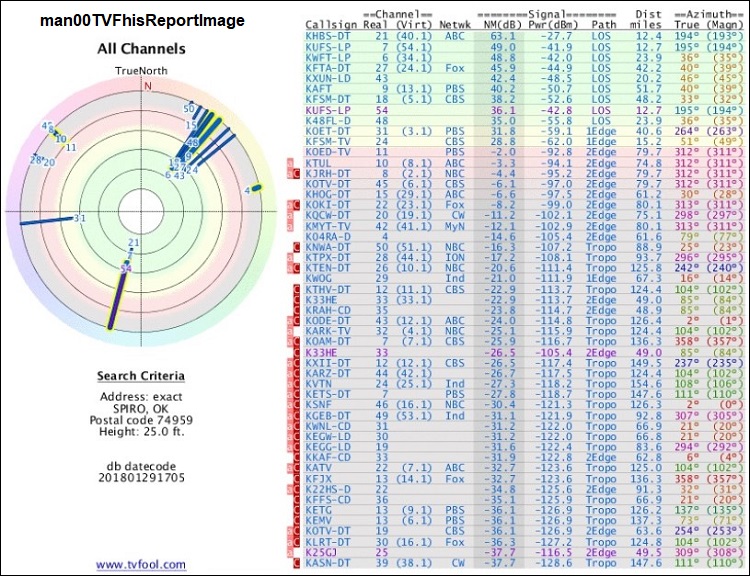Click the KHBS-DT callsign
750x576 pixels.
coord(329,34)
